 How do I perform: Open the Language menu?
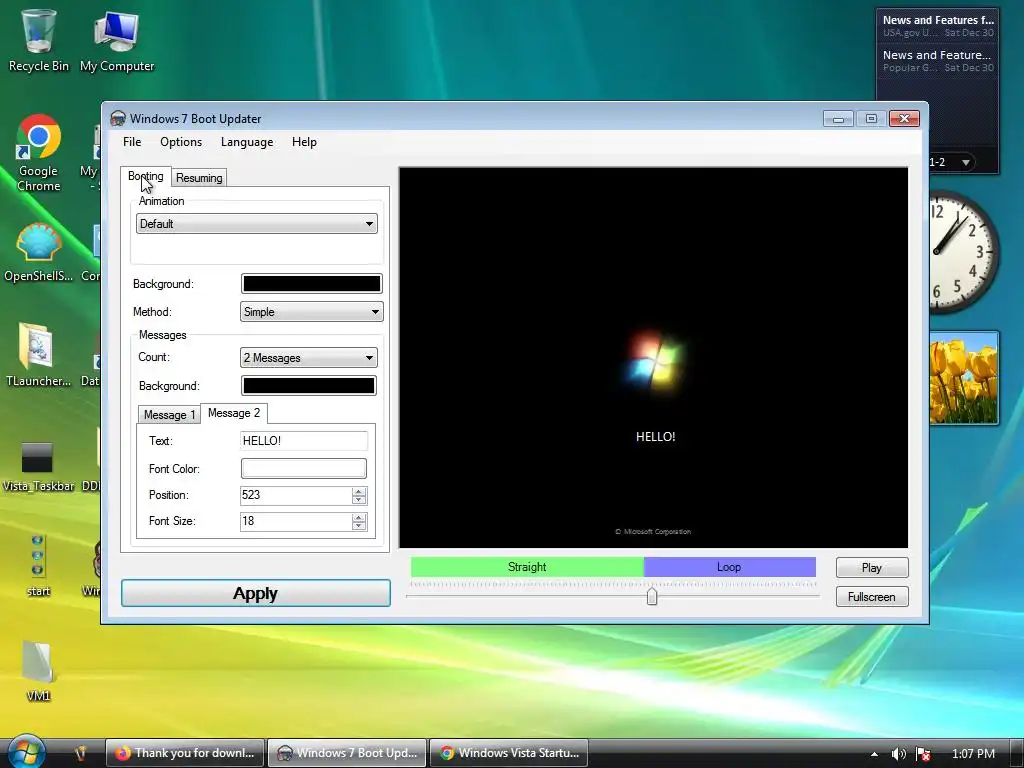click(x=247, y=142)
